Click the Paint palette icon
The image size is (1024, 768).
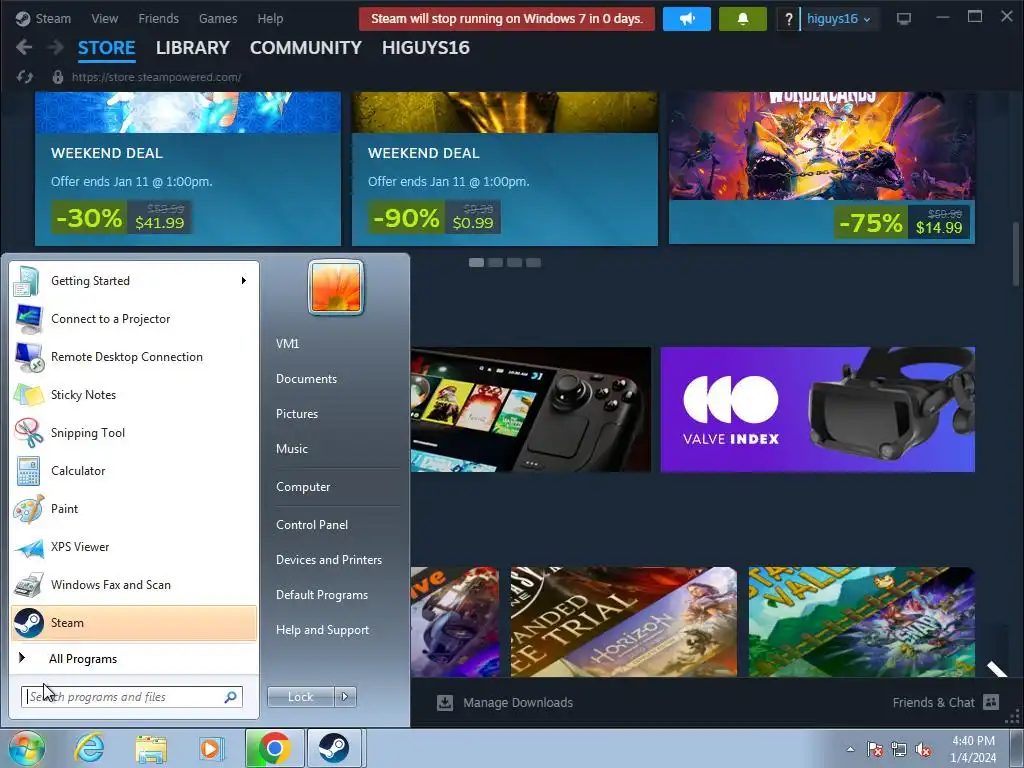coord(28,509)
